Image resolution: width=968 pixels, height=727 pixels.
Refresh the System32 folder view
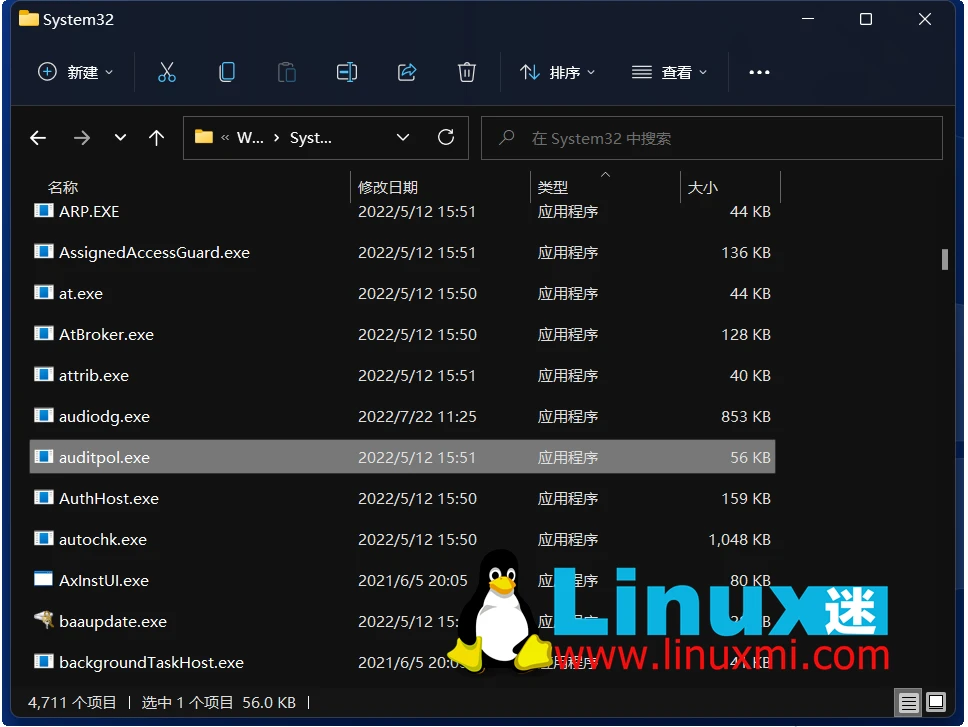pos(446,137)
